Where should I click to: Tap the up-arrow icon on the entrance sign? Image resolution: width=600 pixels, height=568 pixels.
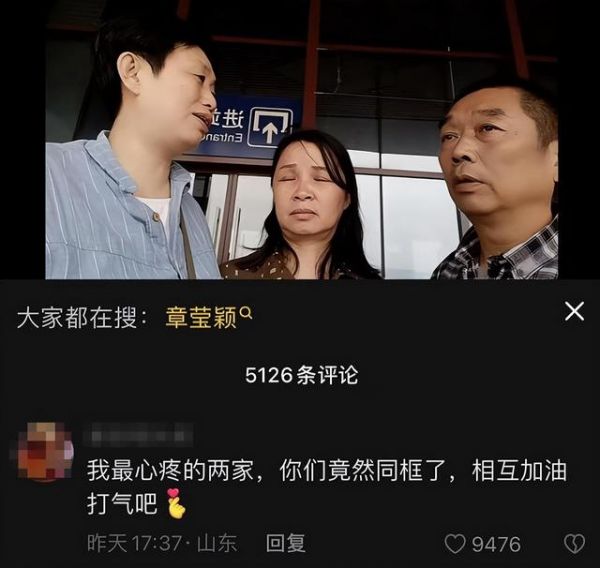click(270, 127)
